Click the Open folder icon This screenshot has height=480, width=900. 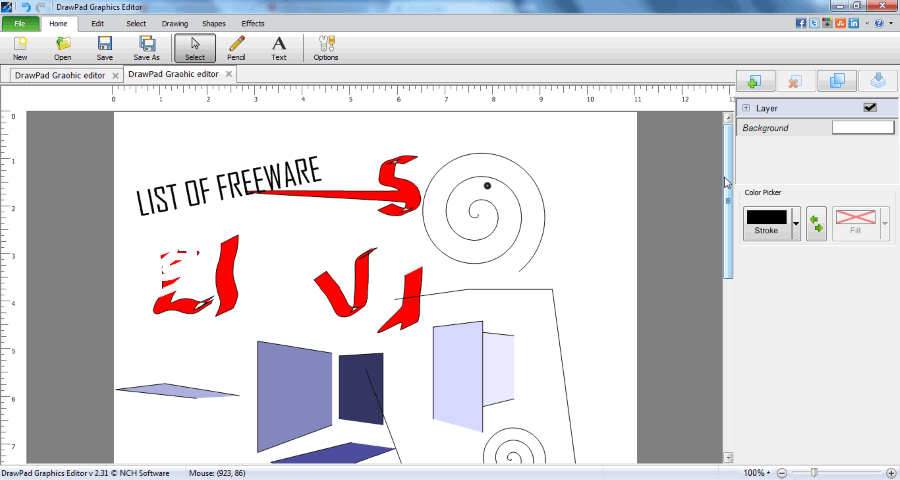coord(63,47)
